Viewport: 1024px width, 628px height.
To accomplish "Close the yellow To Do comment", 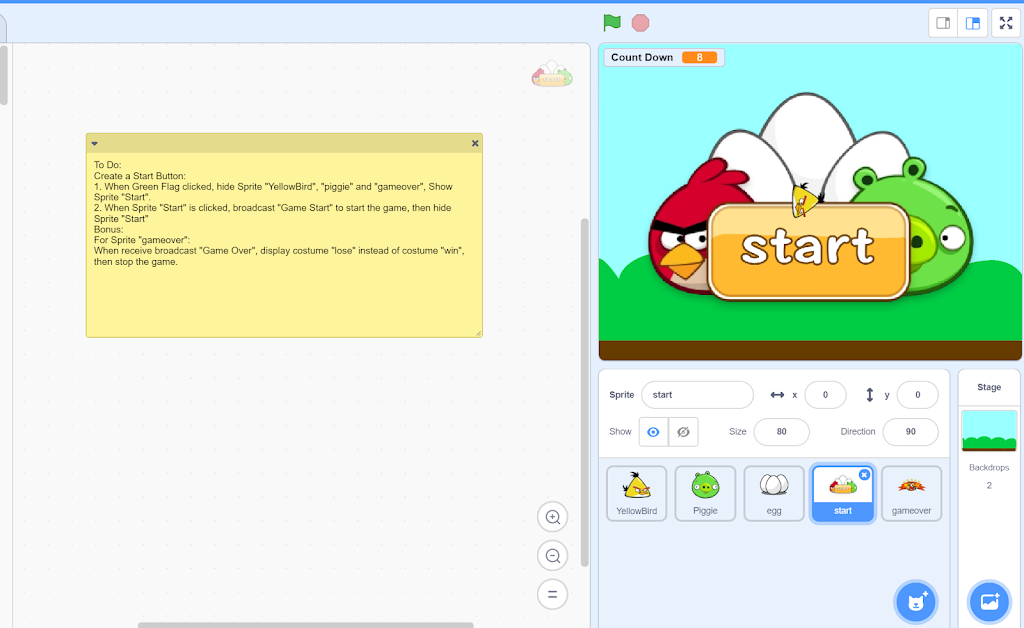I will tap(475, 144).
